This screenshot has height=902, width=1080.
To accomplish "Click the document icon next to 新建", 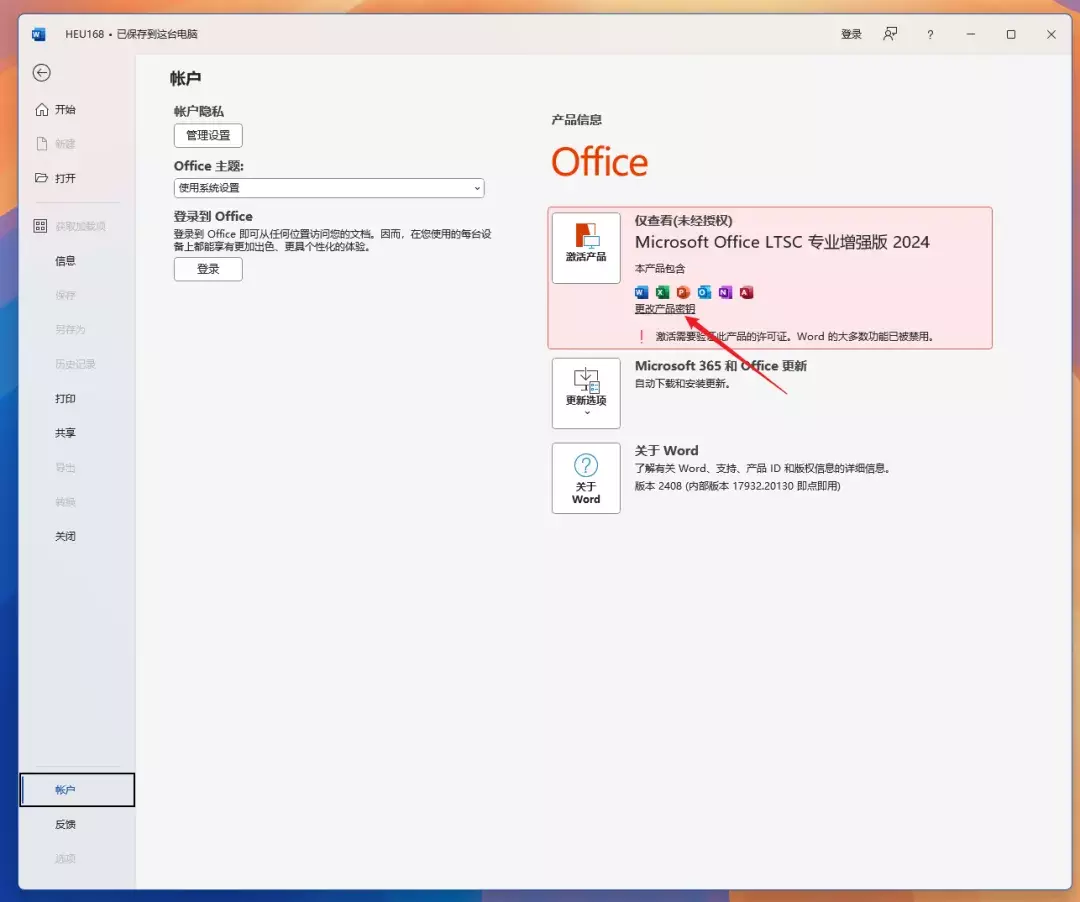I will click(x=42, y=143).
